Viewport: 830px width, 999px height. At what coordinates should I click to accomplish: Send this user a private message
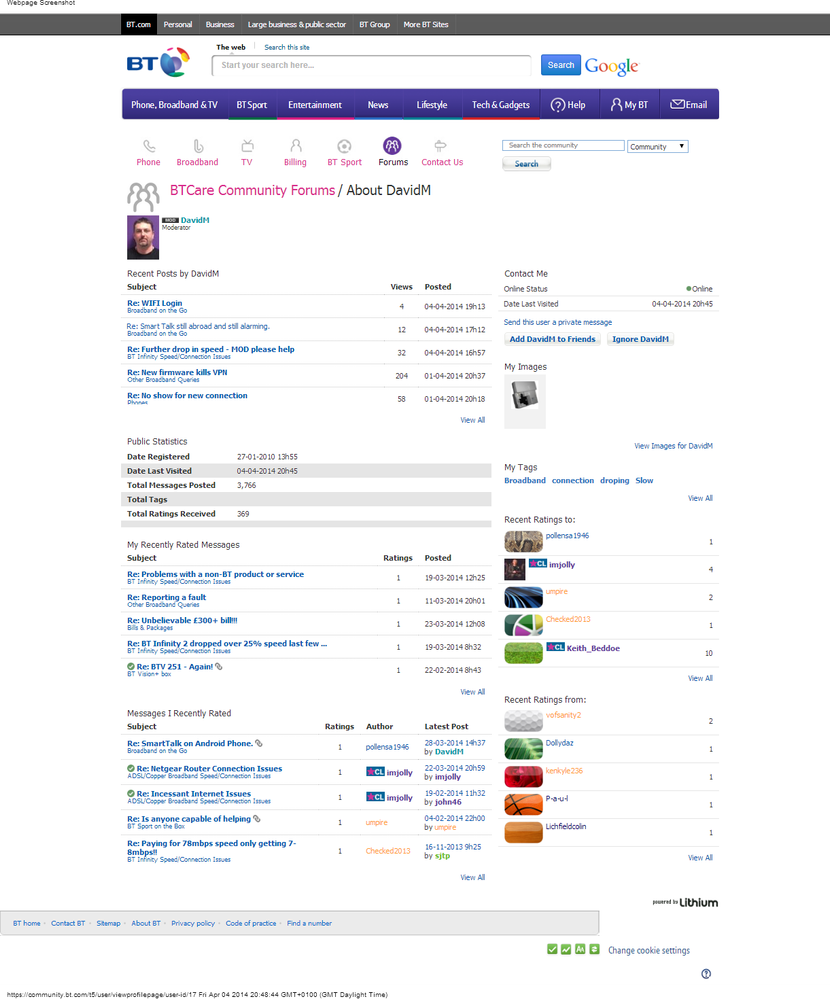pyautogui.click(x=558, y=322)
